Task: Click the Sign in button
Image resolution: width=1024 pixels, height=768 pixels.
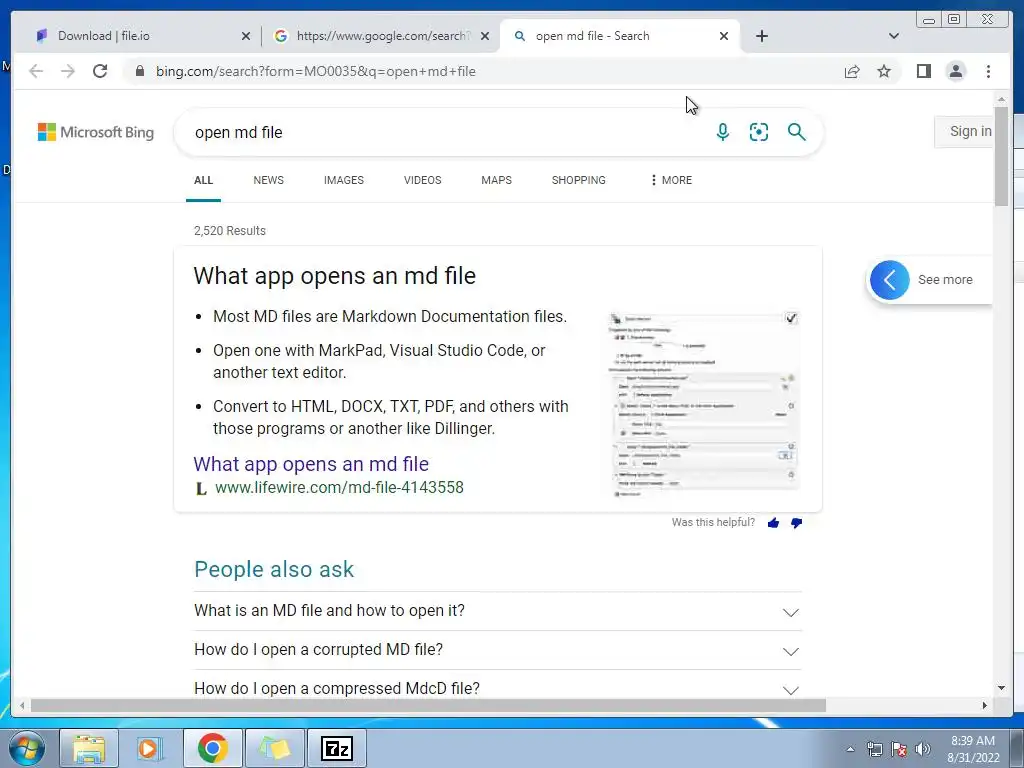Action: click(963, 132)
